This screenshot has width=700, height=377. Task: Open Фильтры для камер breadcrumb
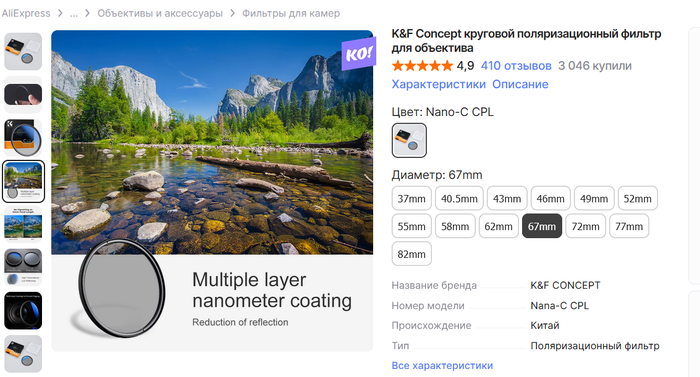(x=291, y=13)
